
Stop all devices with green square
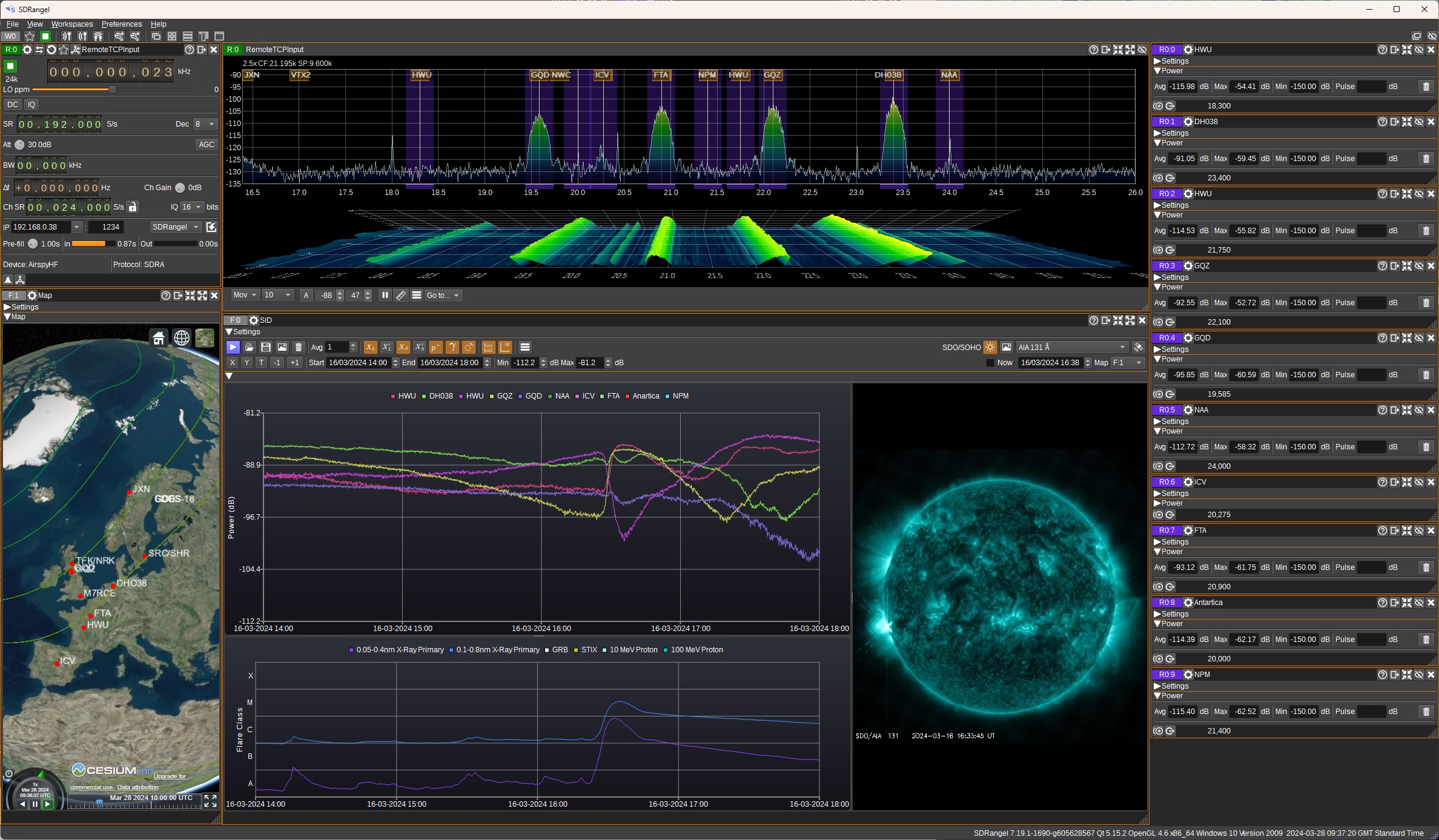tap(45, 36)
